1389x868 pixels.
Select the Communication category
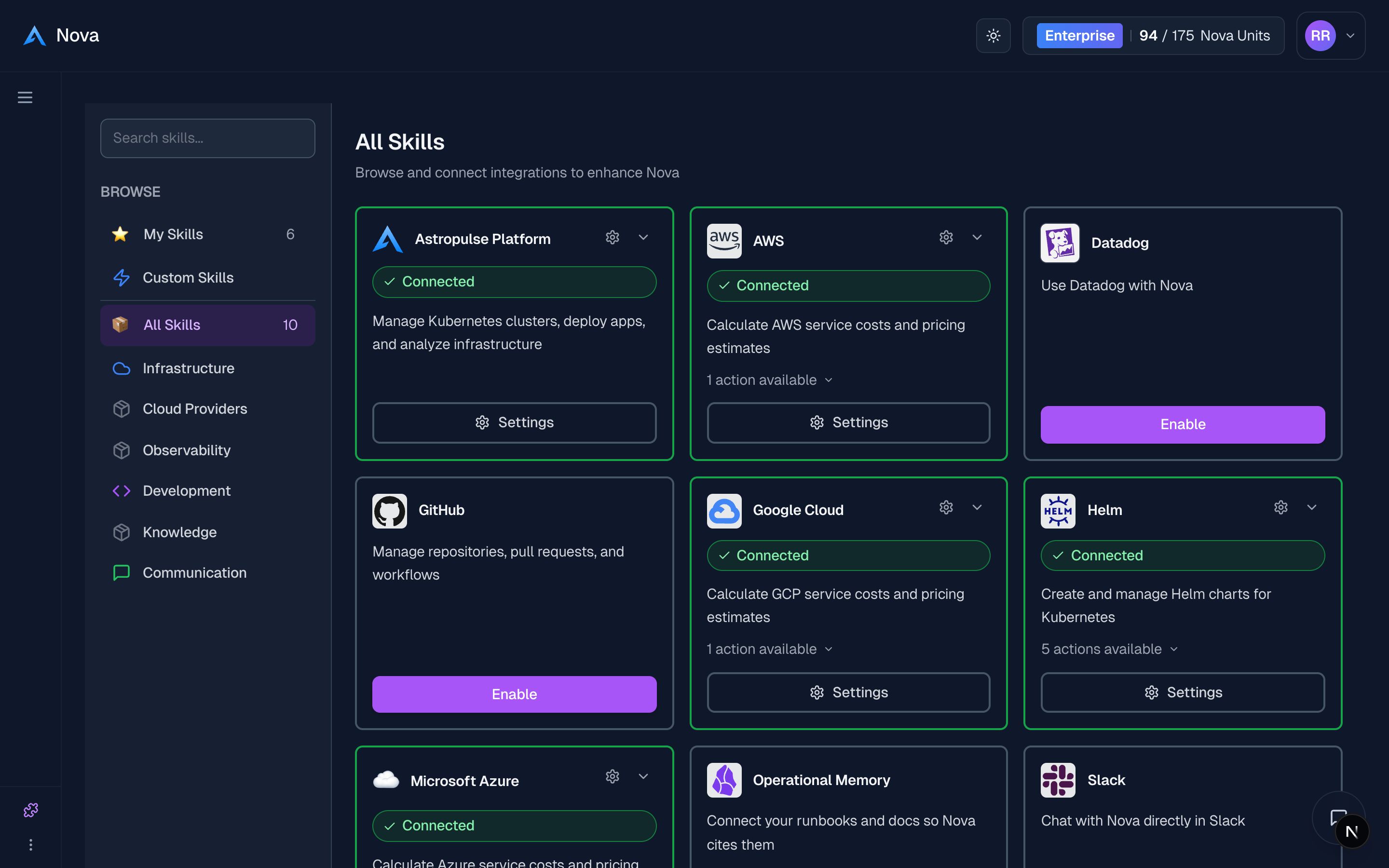pyautogui.click(x=208, y=573)
